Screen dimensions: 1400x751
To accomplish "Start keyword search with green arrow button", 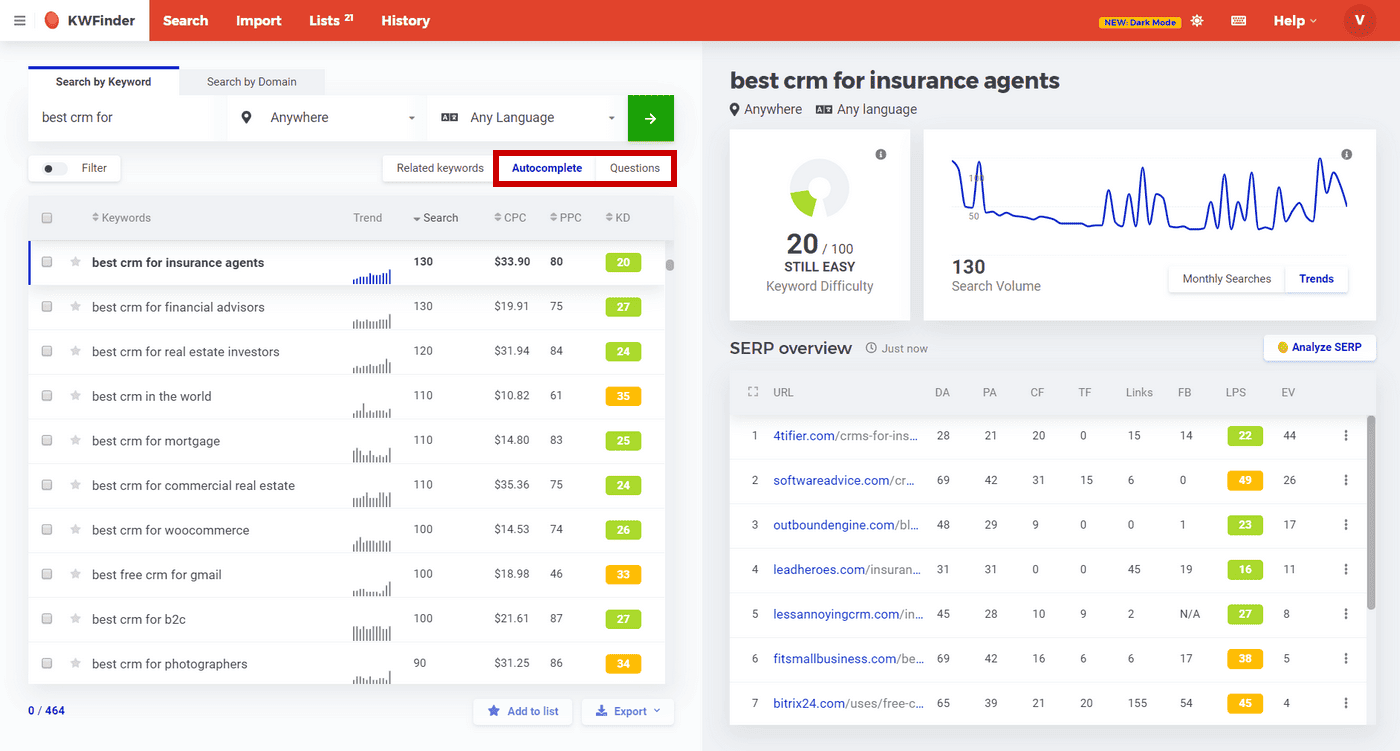I will tap(651, 118).
